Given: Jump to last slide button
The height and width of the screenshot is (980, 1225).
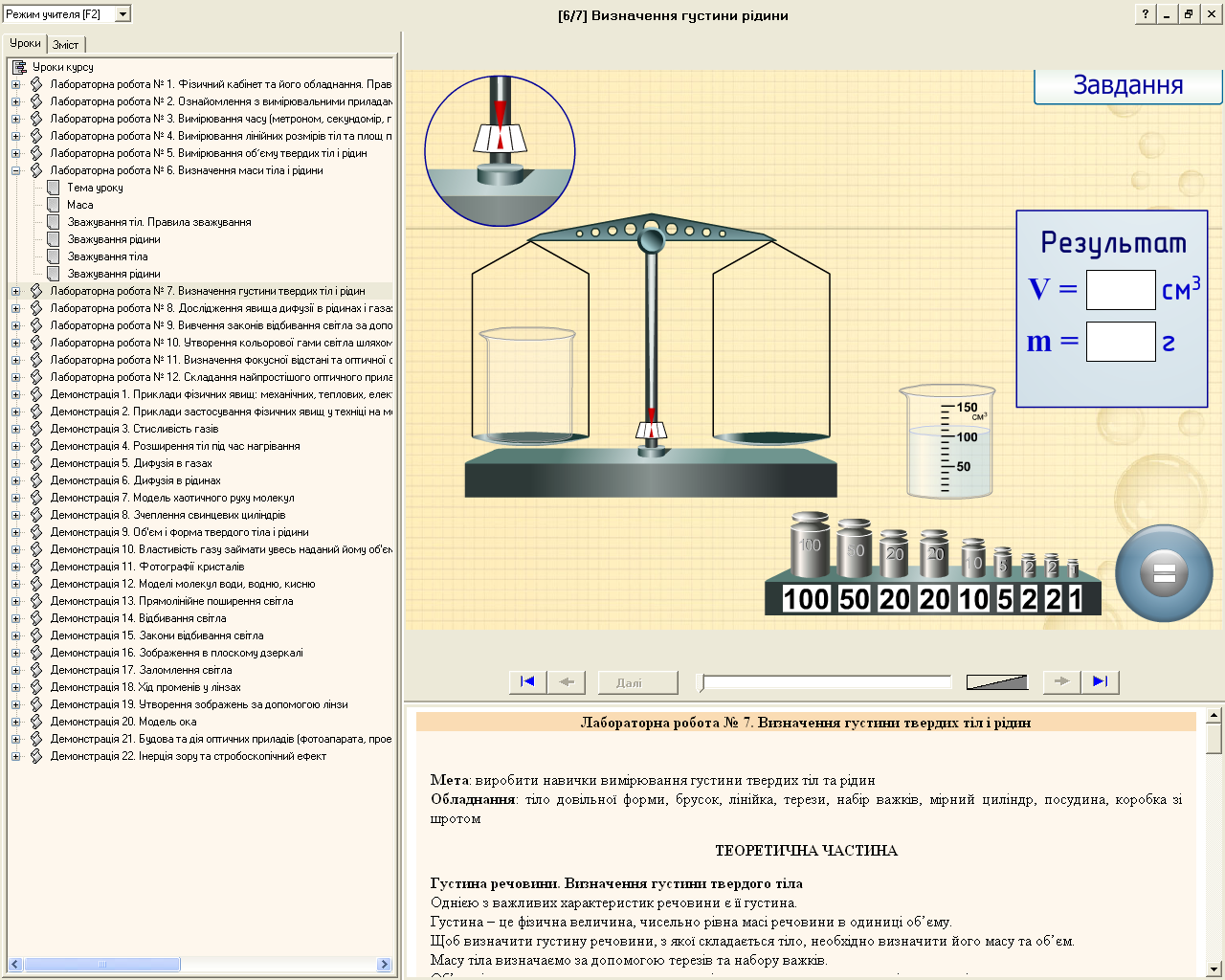Looking at the screenshot, I should pyautogui.click(x=1100, y=681).
